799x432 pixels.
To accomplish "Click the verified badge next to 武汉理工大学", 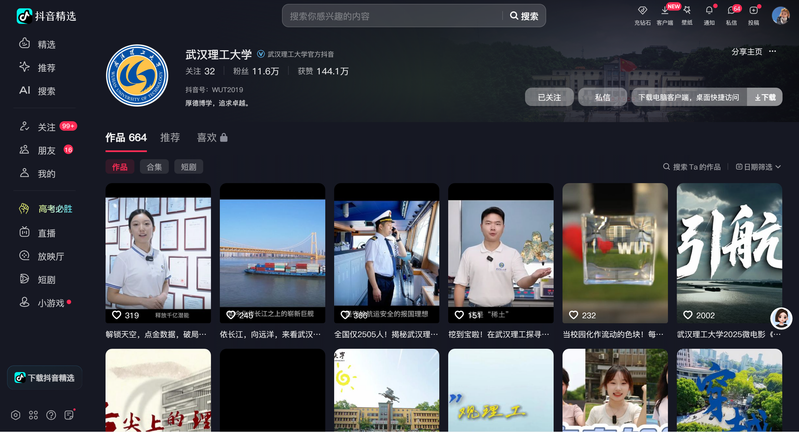I will 260,54.
